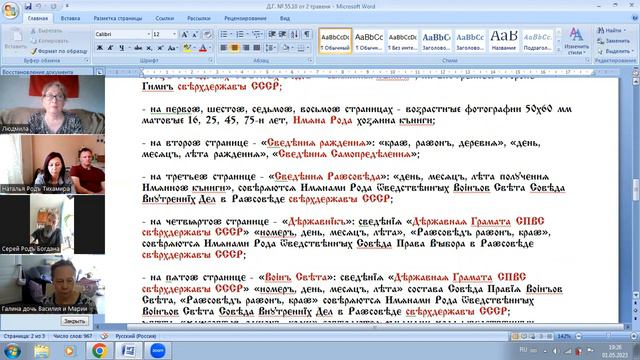Switch to the Вид tab

point(285,18)
